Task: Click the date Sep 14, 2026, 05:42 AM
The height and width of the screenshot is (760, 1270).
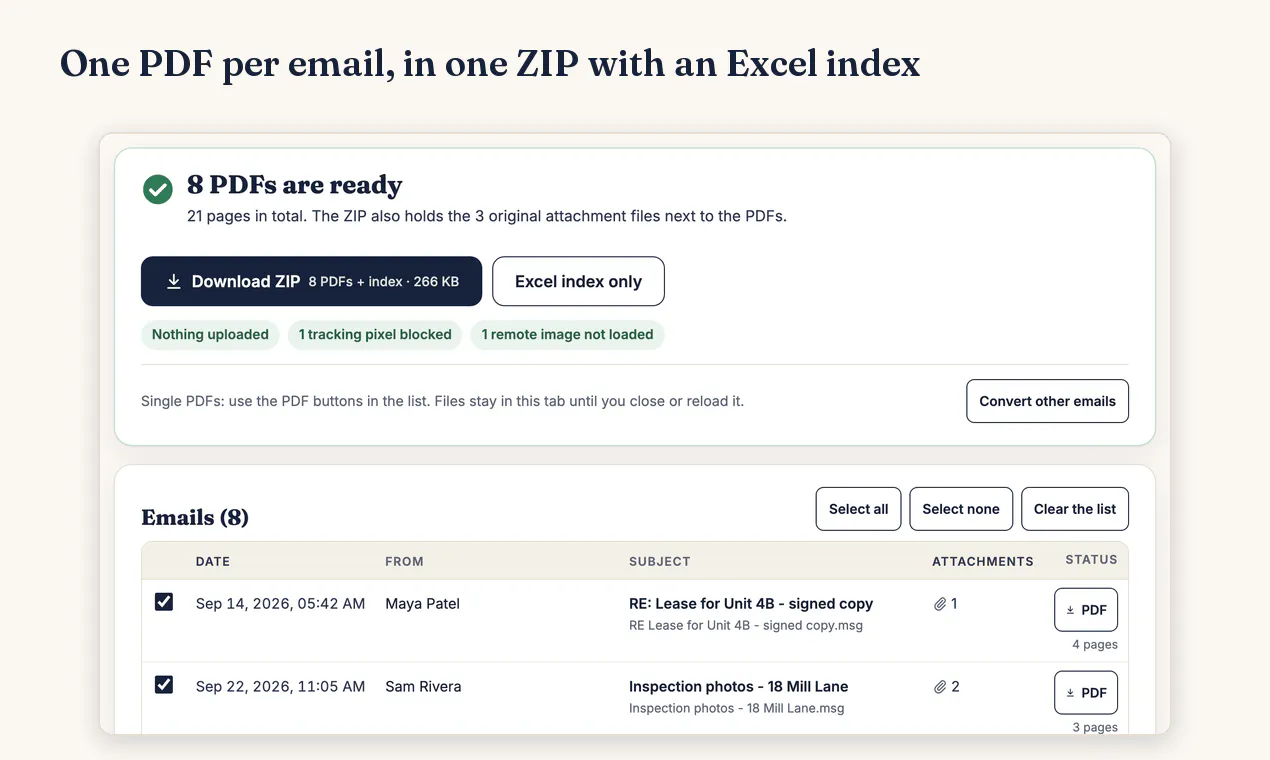Action: (280, 604)
